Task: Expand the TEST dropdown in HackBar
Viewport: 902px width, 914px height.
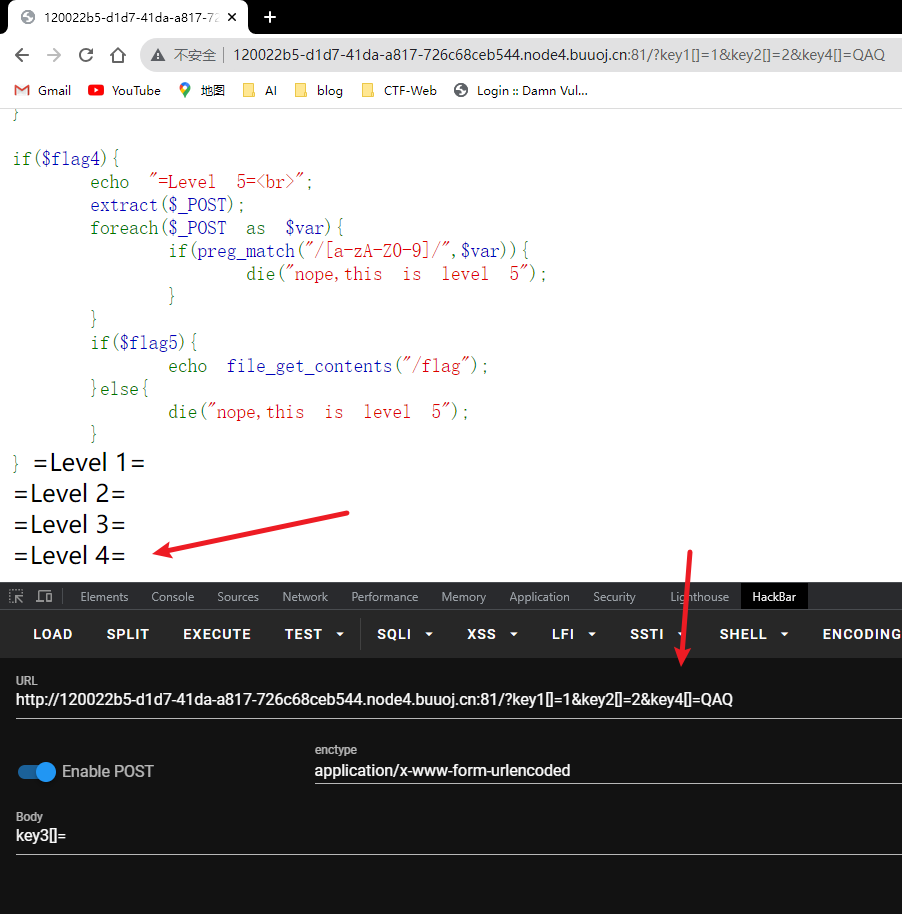Action: 314,634
